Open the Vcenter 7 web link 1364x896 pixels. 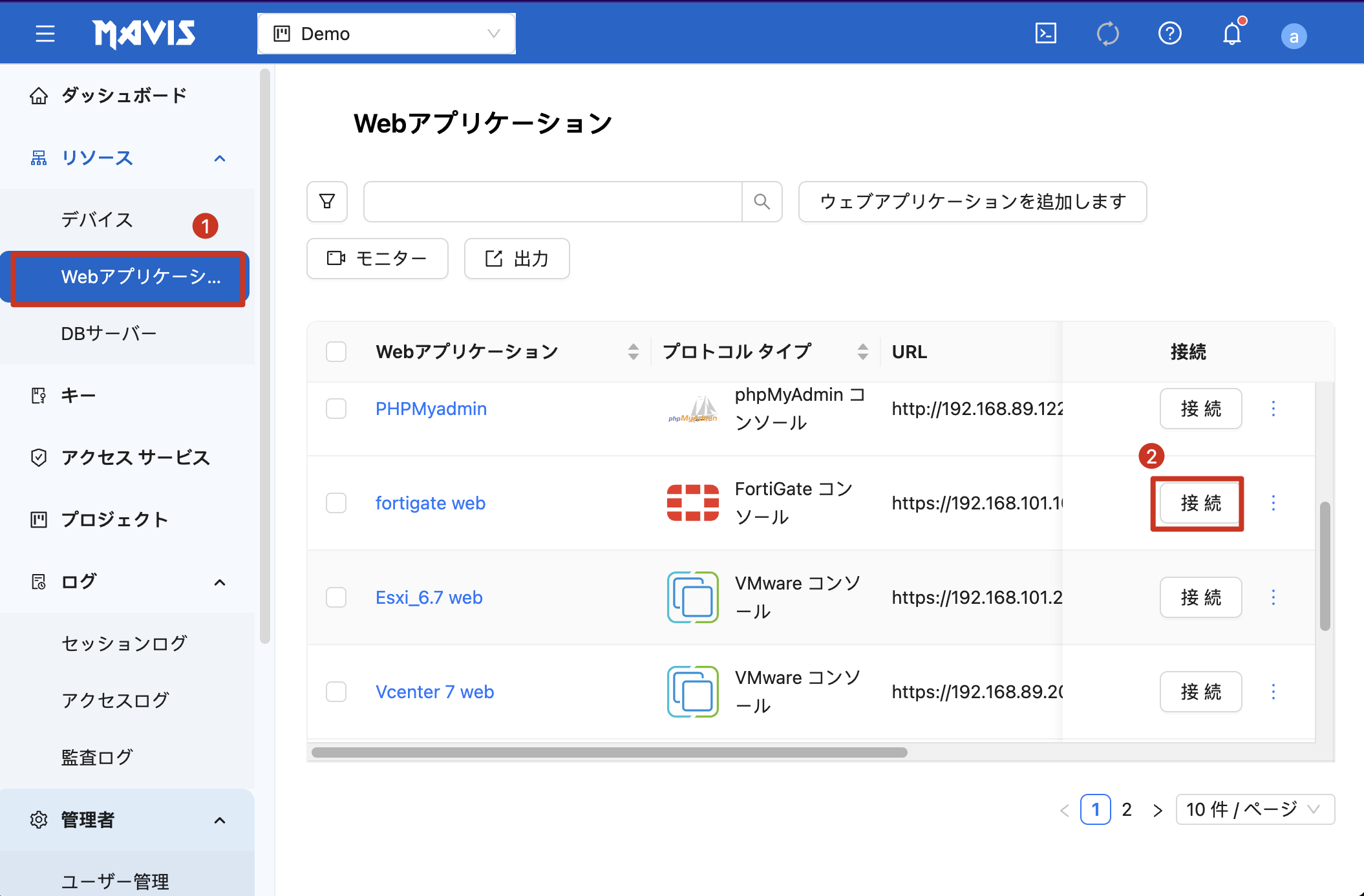pyautogui.click(x=434, y=692)
